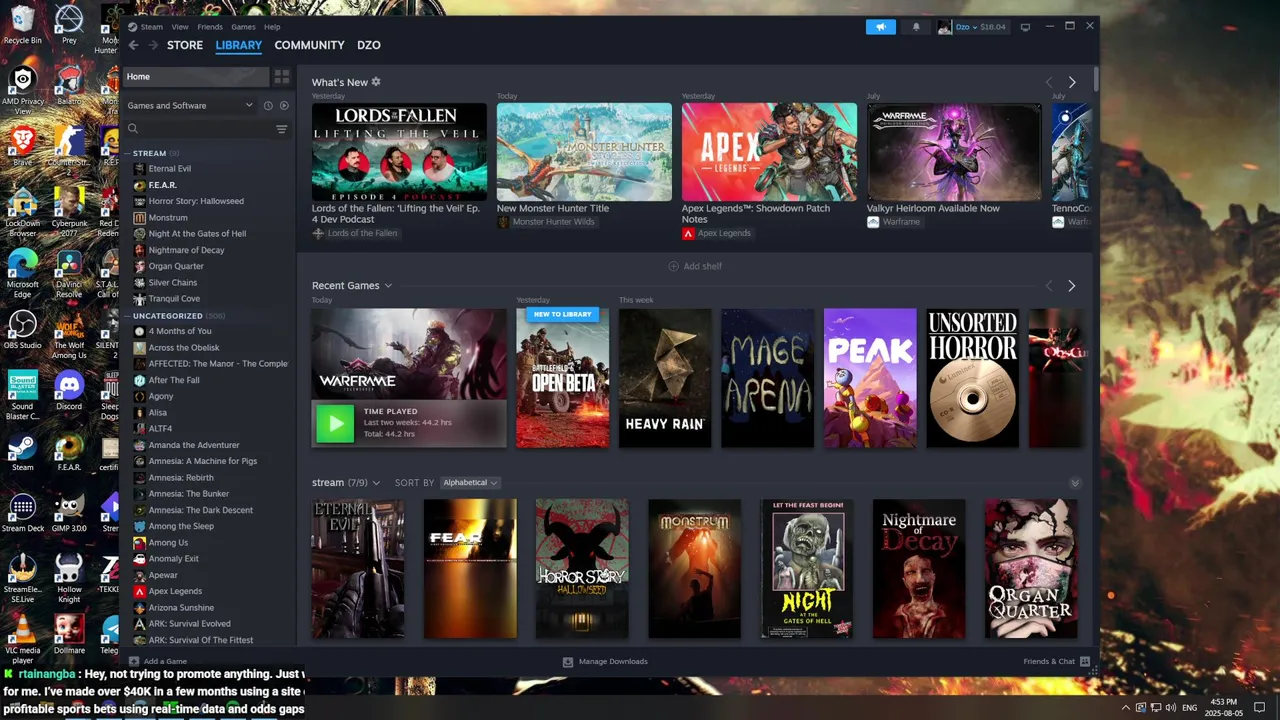
Task: Go to the STORE tab
Action: pos(185,45)
